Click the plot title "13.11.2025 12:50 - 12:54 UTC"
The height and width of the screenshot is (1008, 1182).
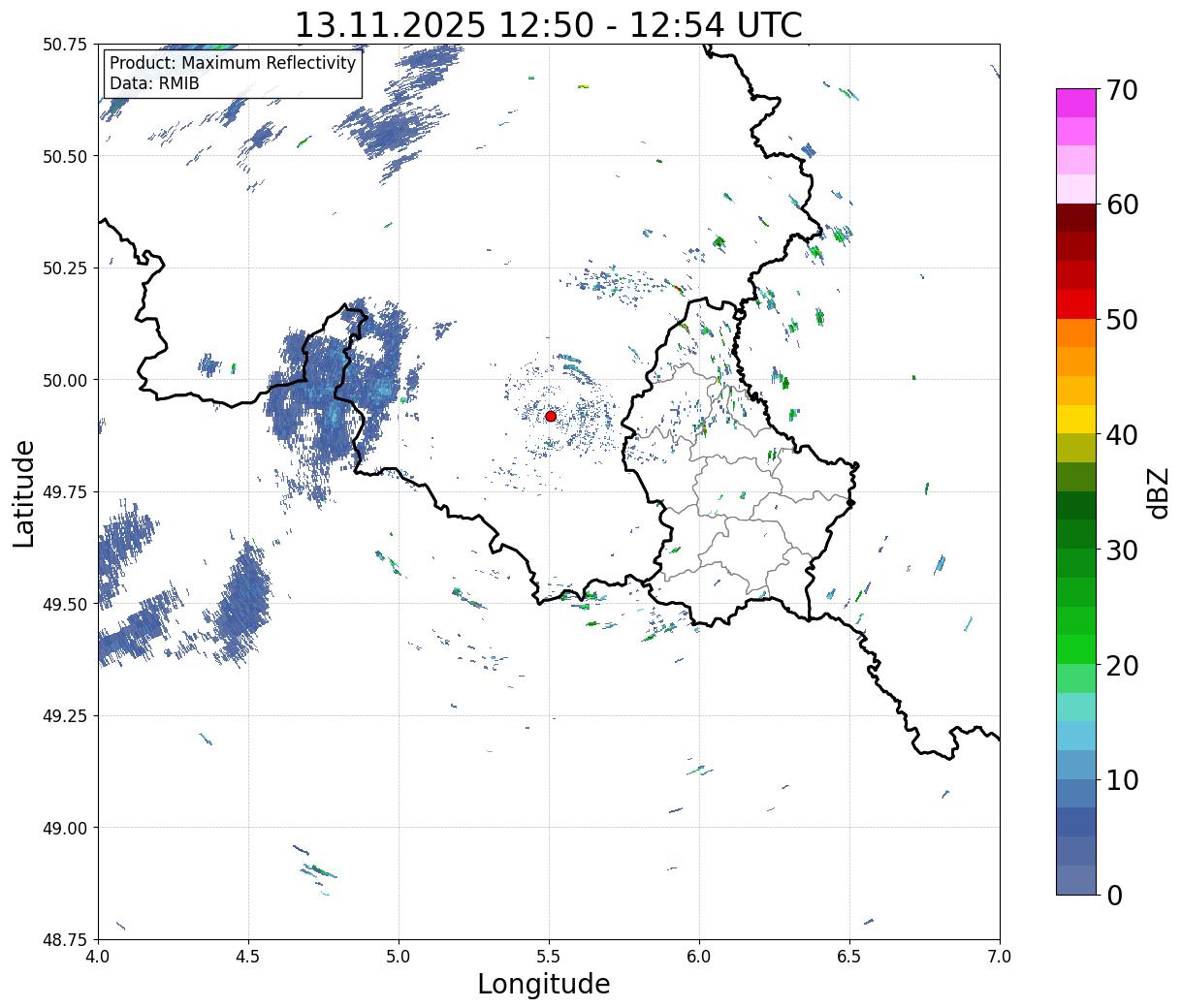click(548, 24)
